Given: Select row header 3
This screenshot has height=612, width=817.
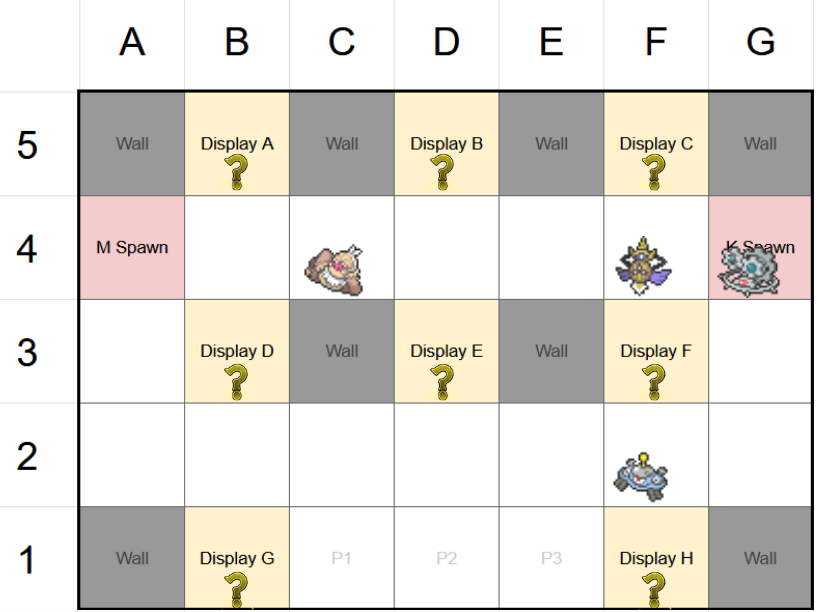Looking at the screenshot, I should [x=28, y=352].
